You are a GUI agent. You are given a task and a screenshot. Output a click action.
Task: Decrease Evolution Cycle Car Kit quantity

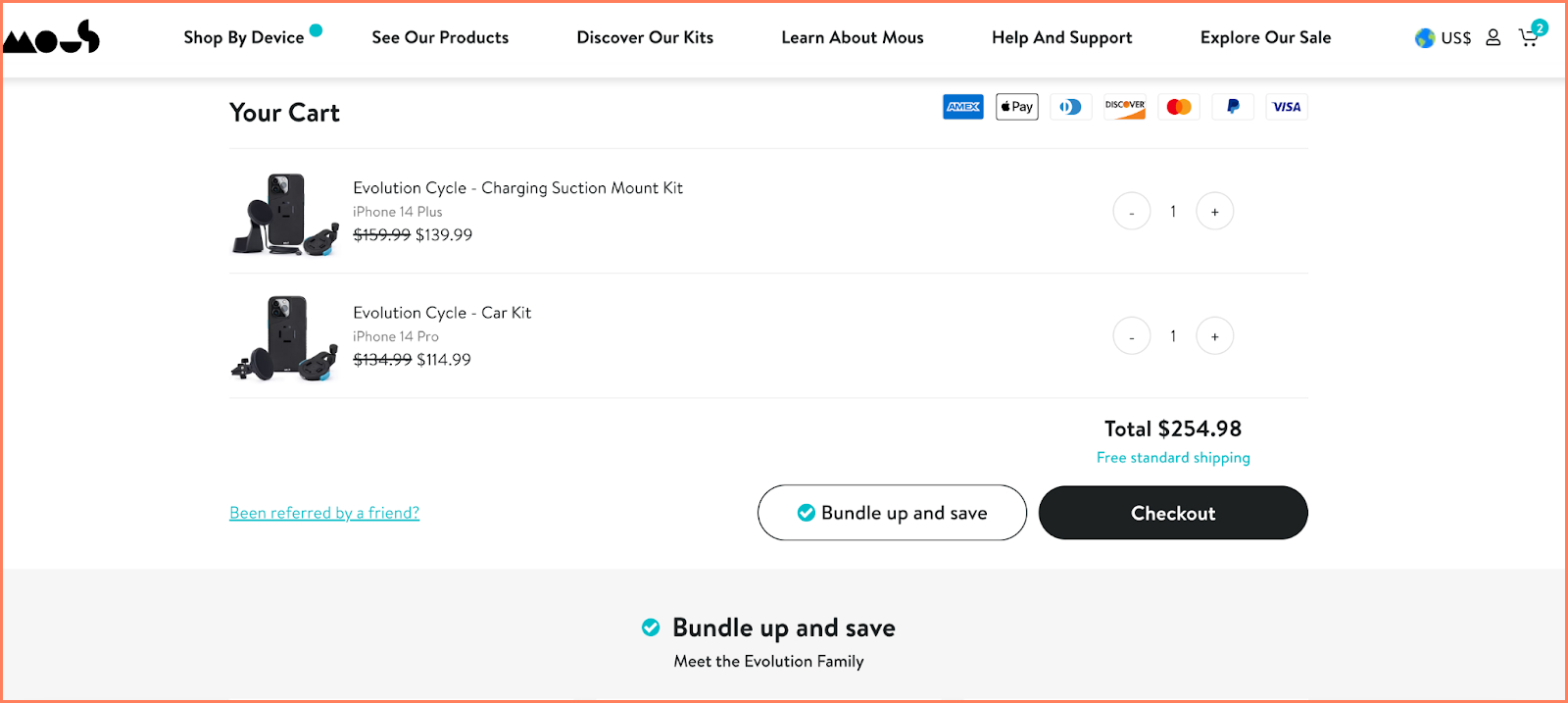(1132, 336)
